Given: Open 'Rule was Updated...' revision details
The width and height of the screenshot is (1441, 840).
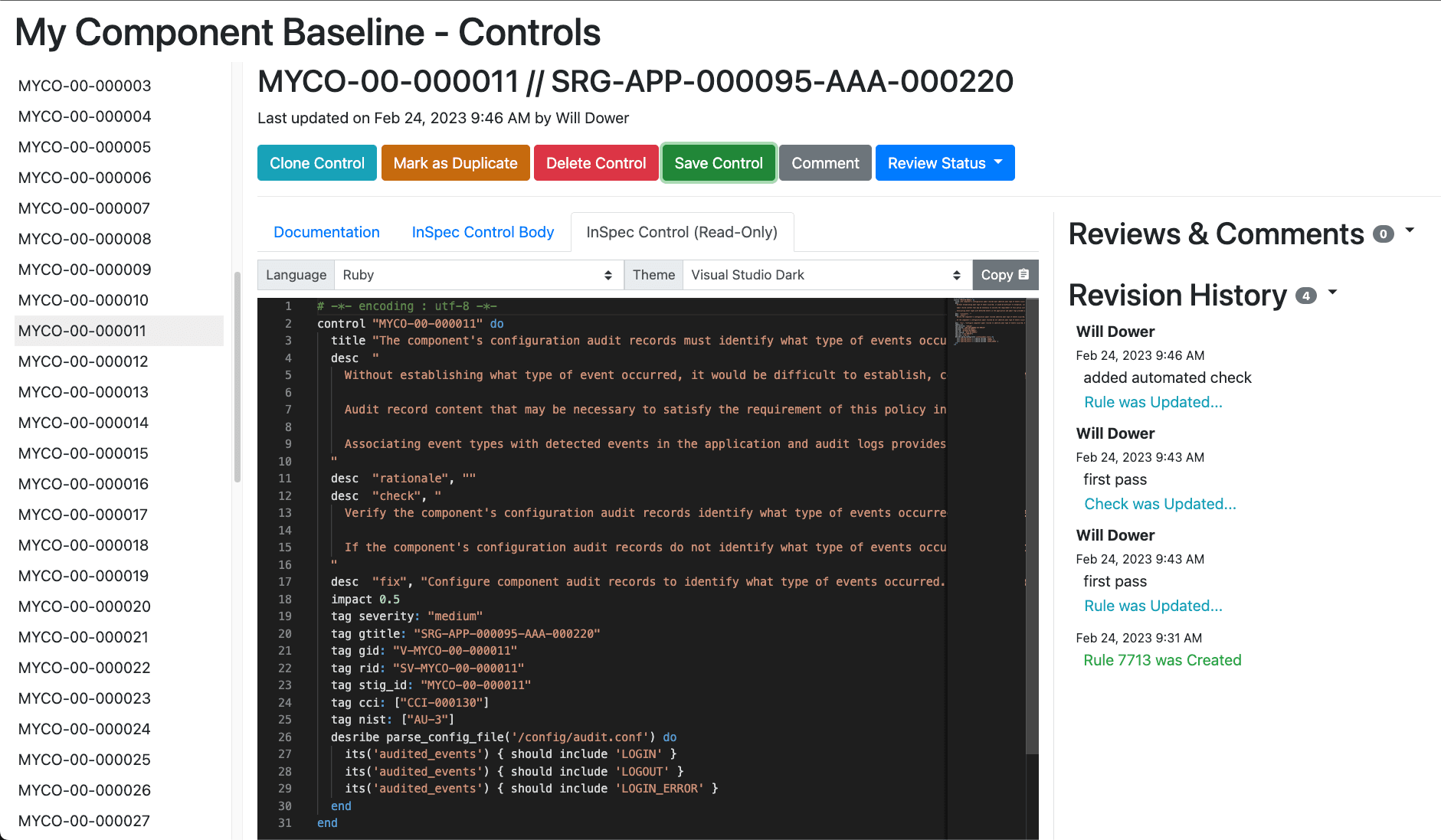Looking at the screenshot, I should point(1153,401).
